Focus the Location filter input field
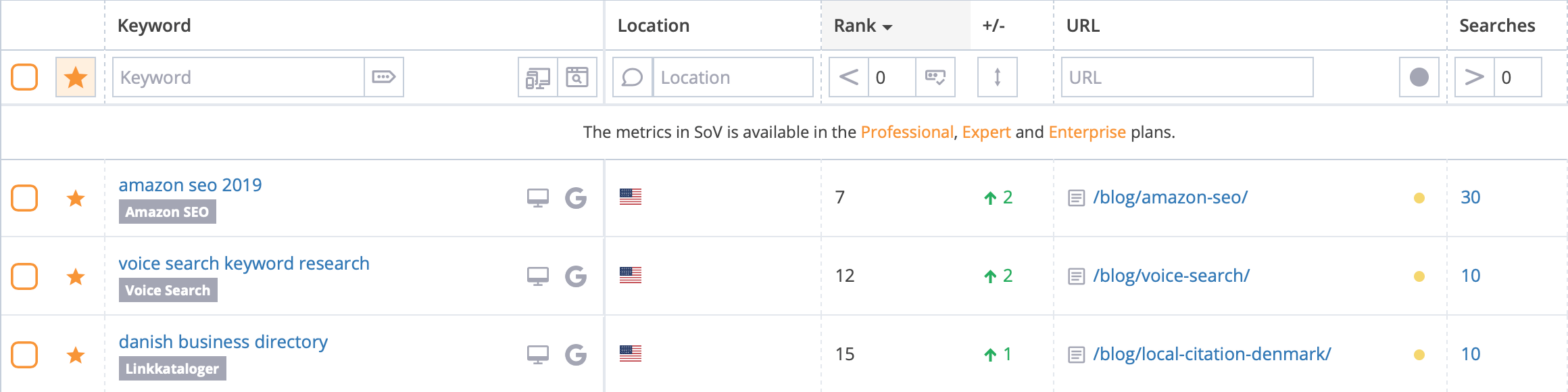Viewport: 1568px width, 392px height. 733,77
